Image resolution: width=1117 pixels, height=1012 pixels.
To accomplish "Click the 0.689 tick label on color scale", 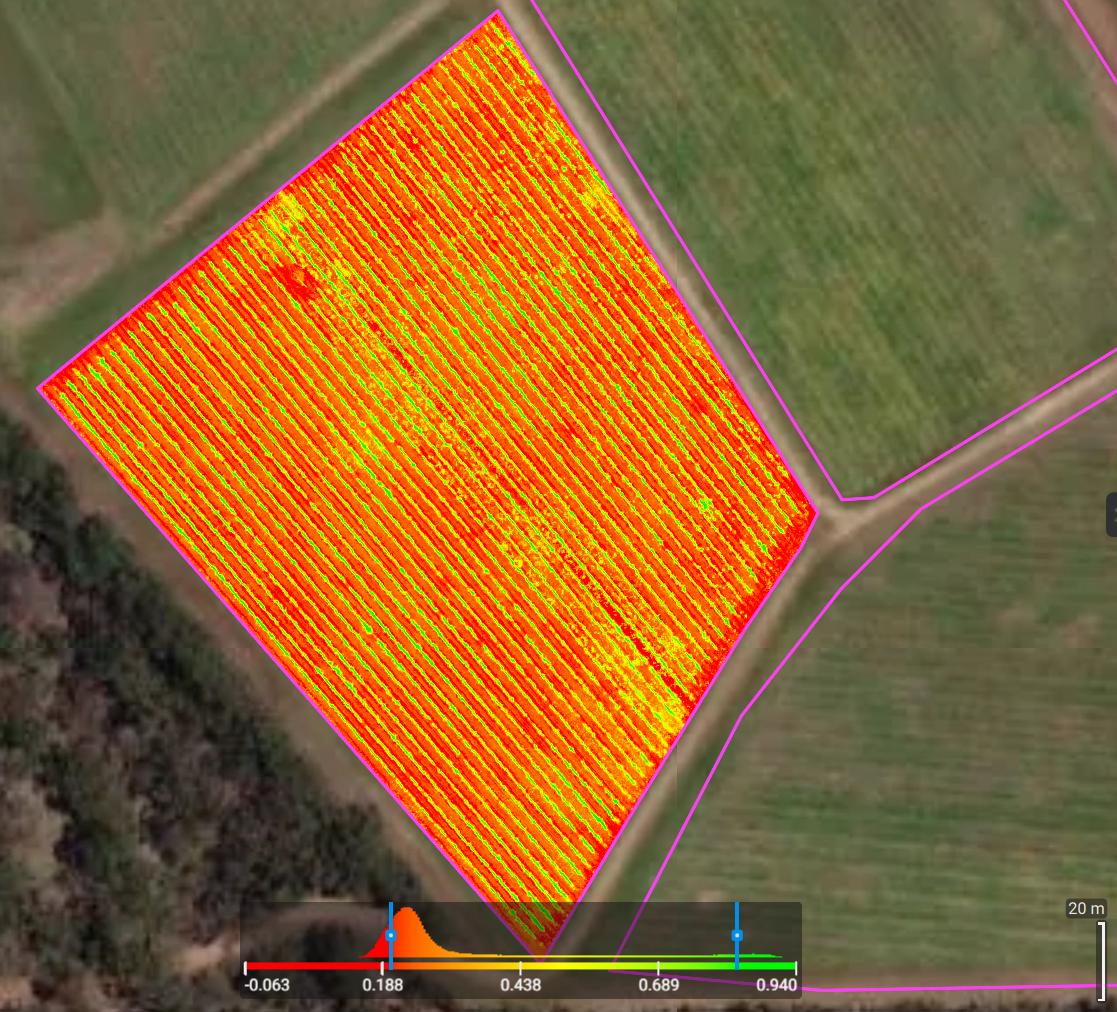I will coord(658,986).
